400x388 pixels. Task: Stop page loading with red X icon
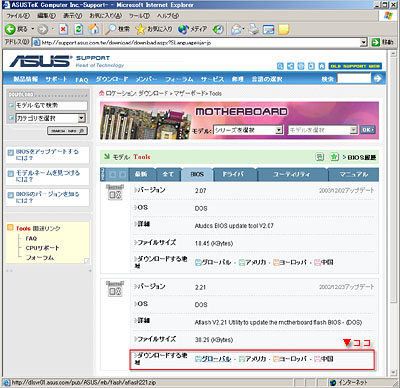tap(63, 30)
